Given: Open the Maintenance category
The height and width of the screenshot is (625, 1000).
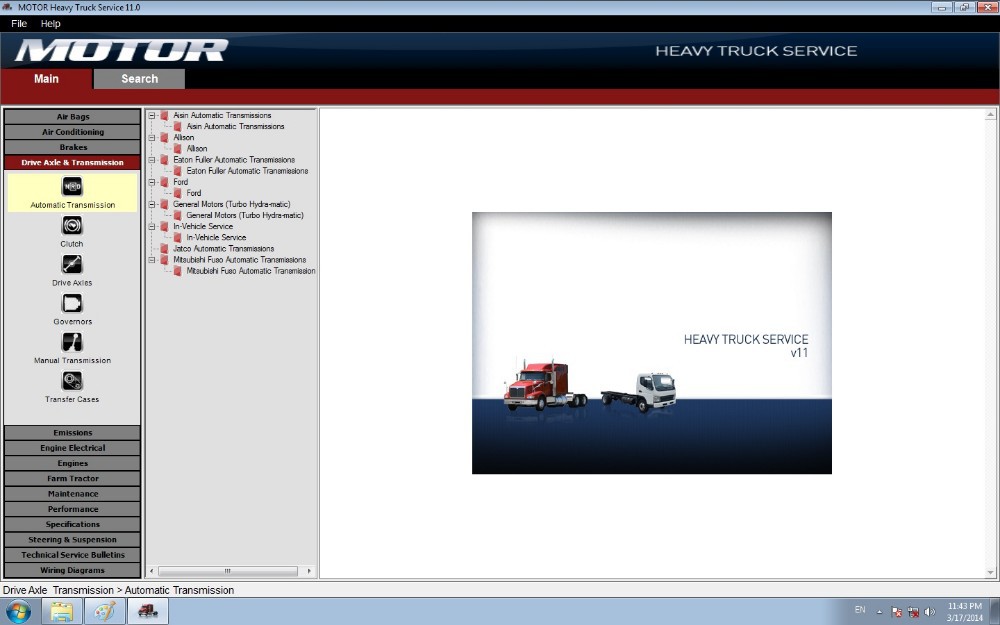Looking at the screenshot, I should point(73,494).
